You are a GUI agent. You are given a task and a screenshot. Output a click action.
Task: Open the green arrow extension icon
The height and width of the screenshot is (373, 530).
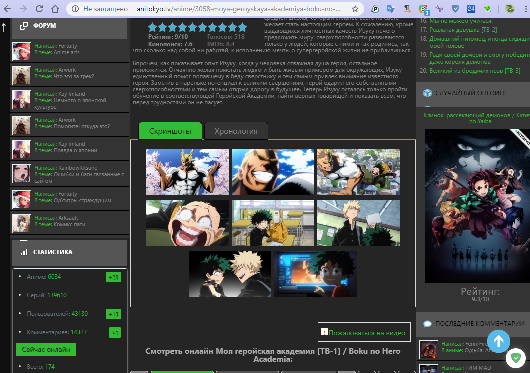(x=487, y=9)
